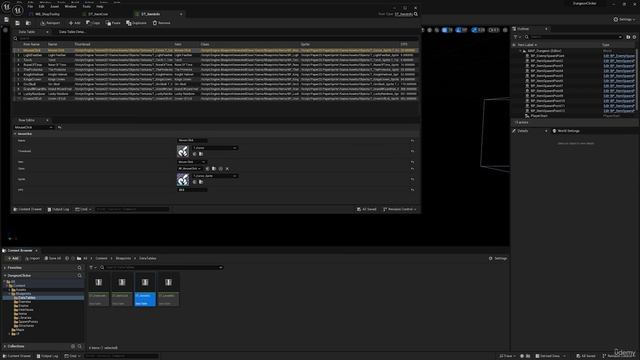
Task: Expand the Collections section in Content Browser
Action: 5,346
